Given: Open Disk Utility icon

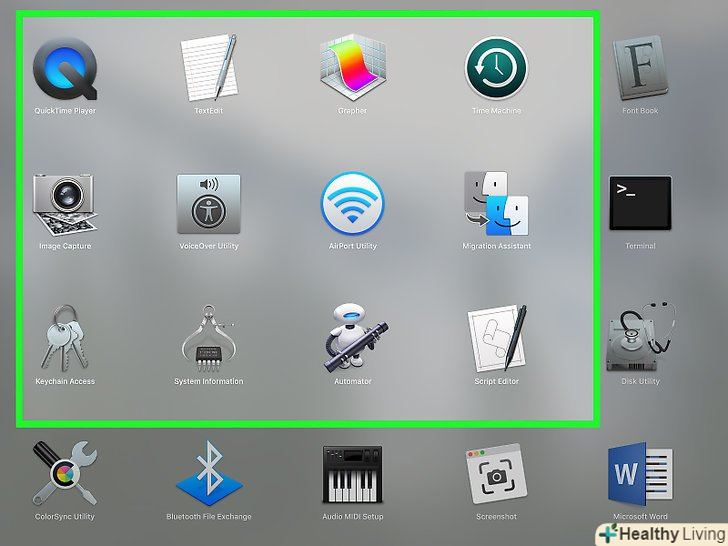Looking at the screenshot, I should pyautogui.click(x=640, y=337).
